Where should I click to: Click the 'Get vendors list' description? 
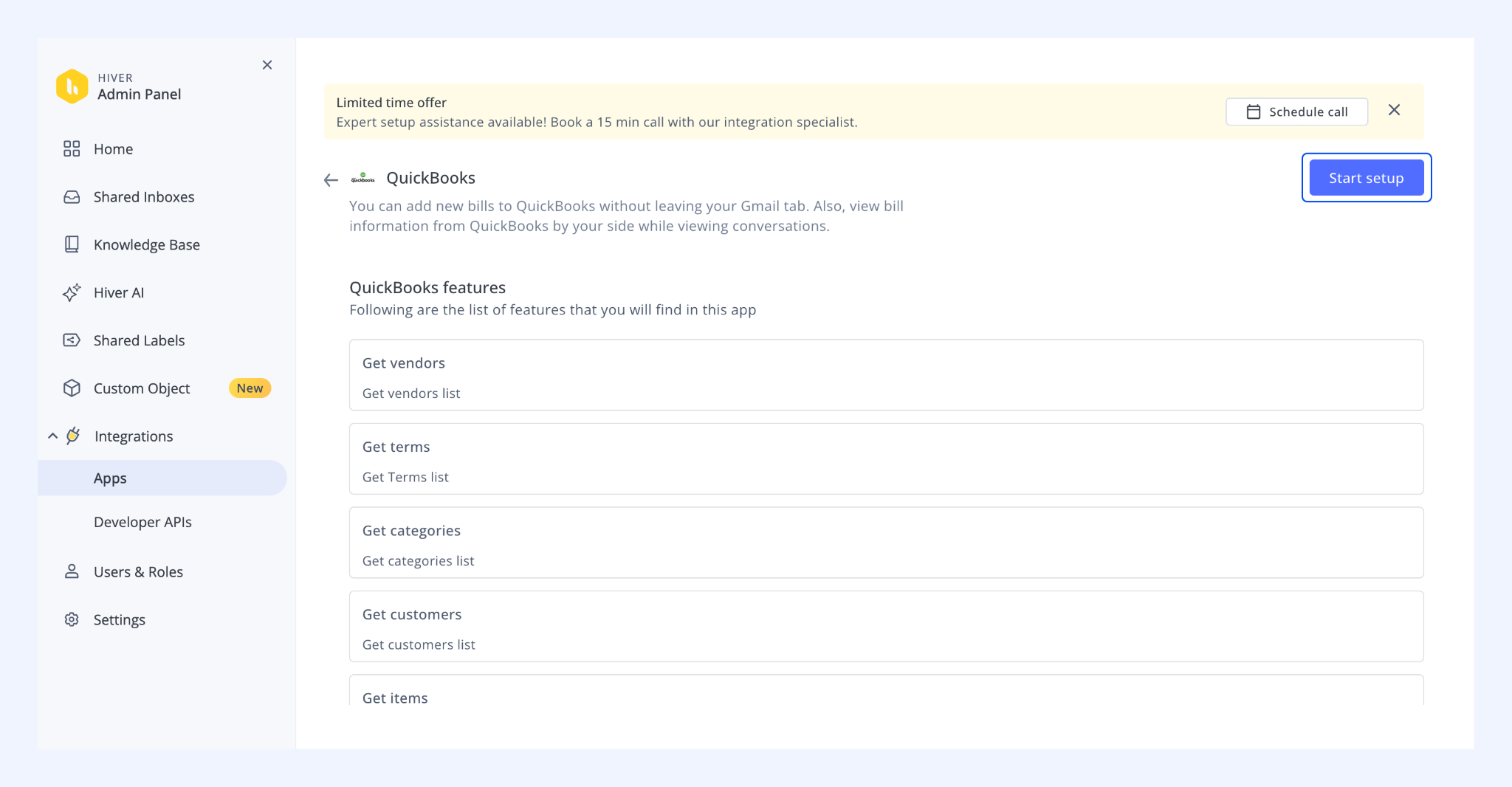coord(411,393)
